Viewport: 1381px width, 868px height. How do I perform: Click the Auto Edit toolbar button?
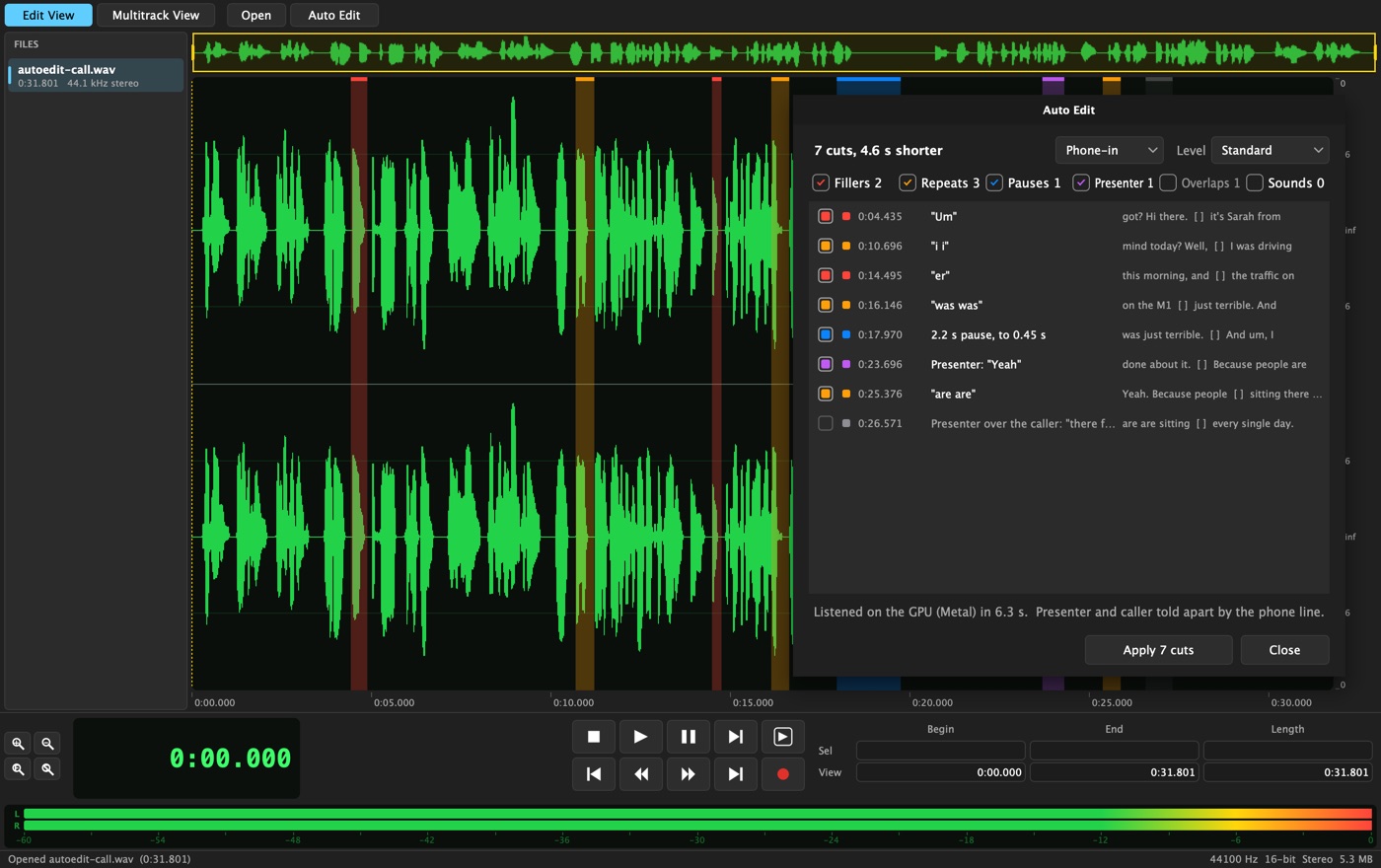334,15
